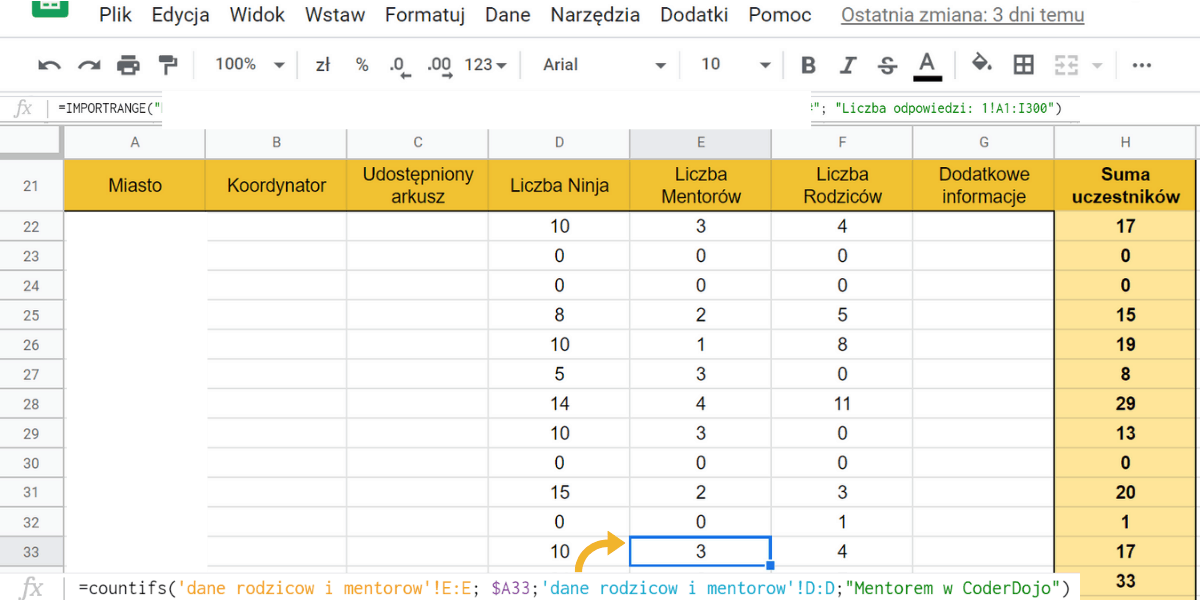The height and width of the screenshot is (600, 1200).
Task: Open the 100% zoom dropdown
Action: 250,65
